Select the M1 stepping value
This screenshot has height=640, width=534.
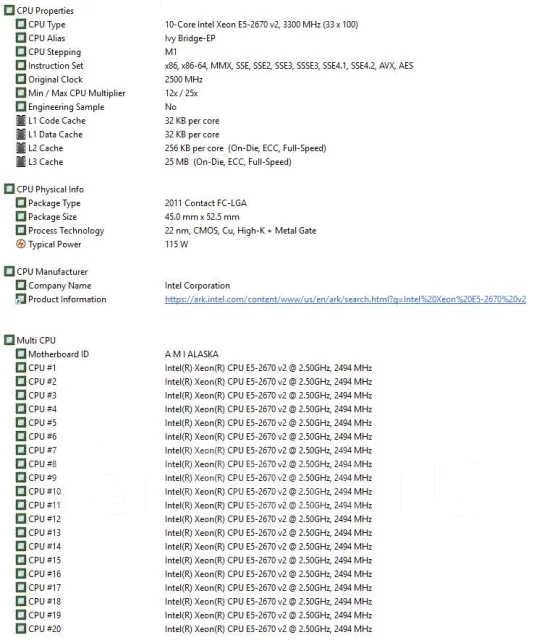171,52
